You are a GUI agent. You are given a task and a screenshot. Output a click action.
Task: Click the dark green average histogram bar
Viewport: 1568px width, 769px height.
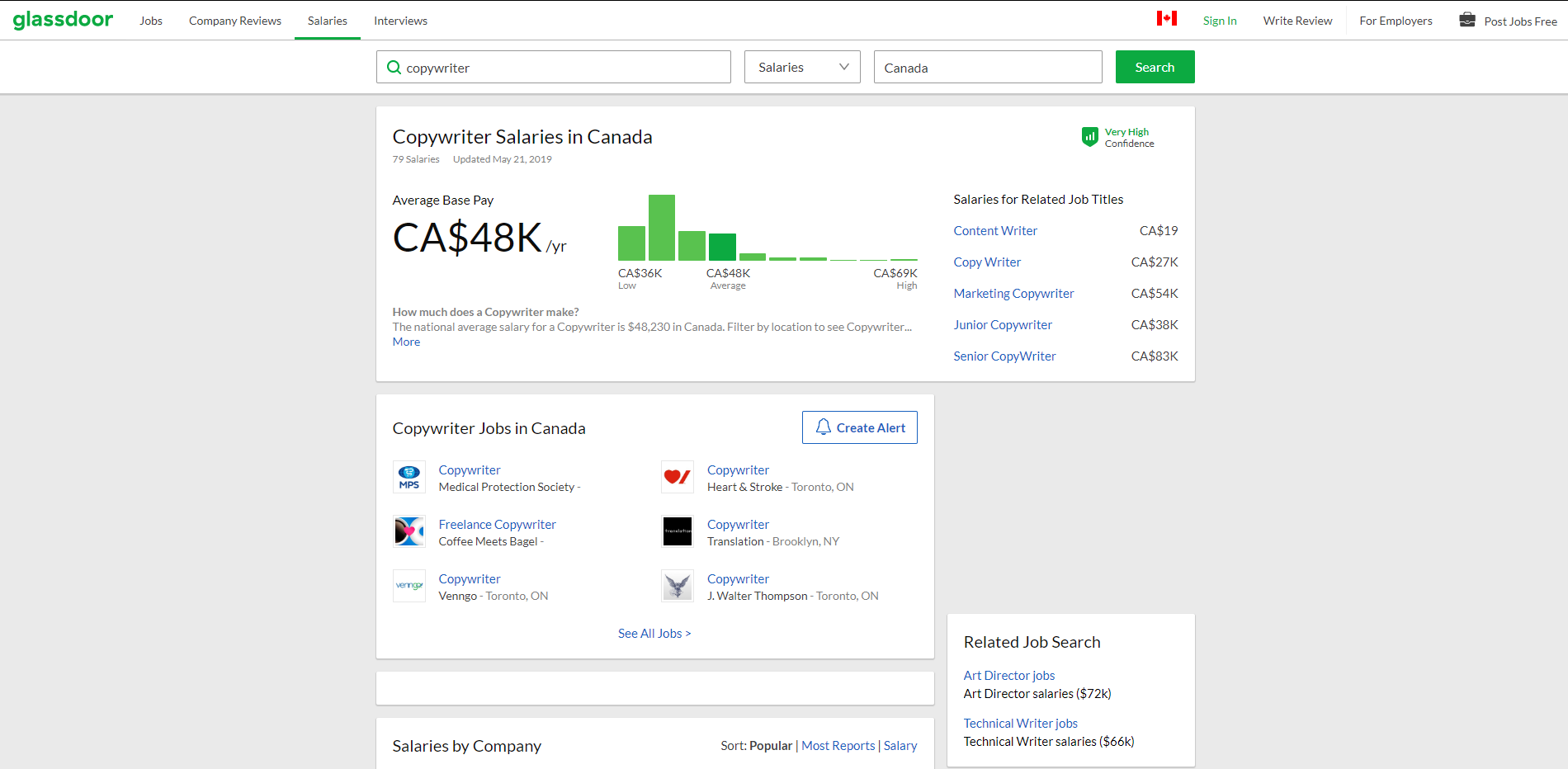click(722, 247)
